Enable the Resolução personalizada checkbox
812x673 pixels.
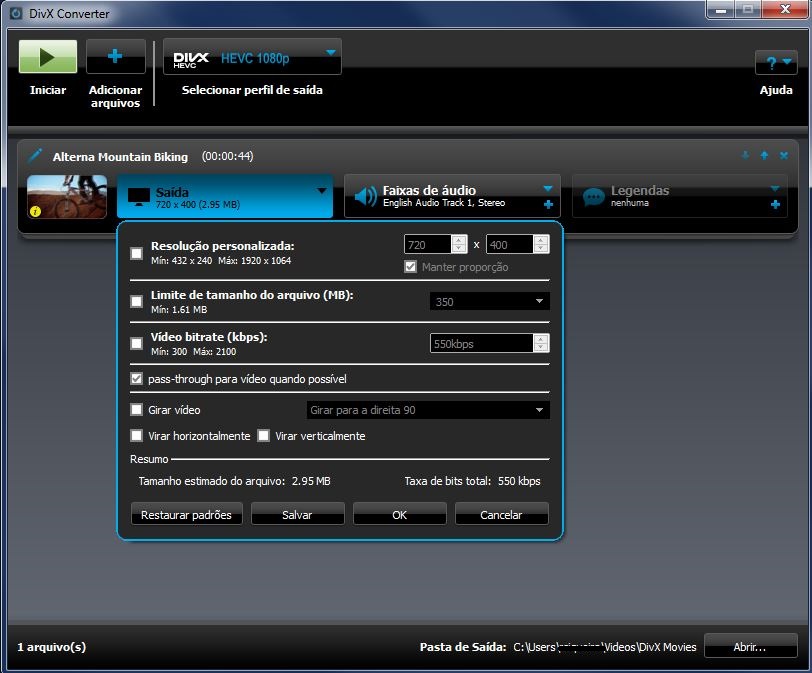(137, 253)
